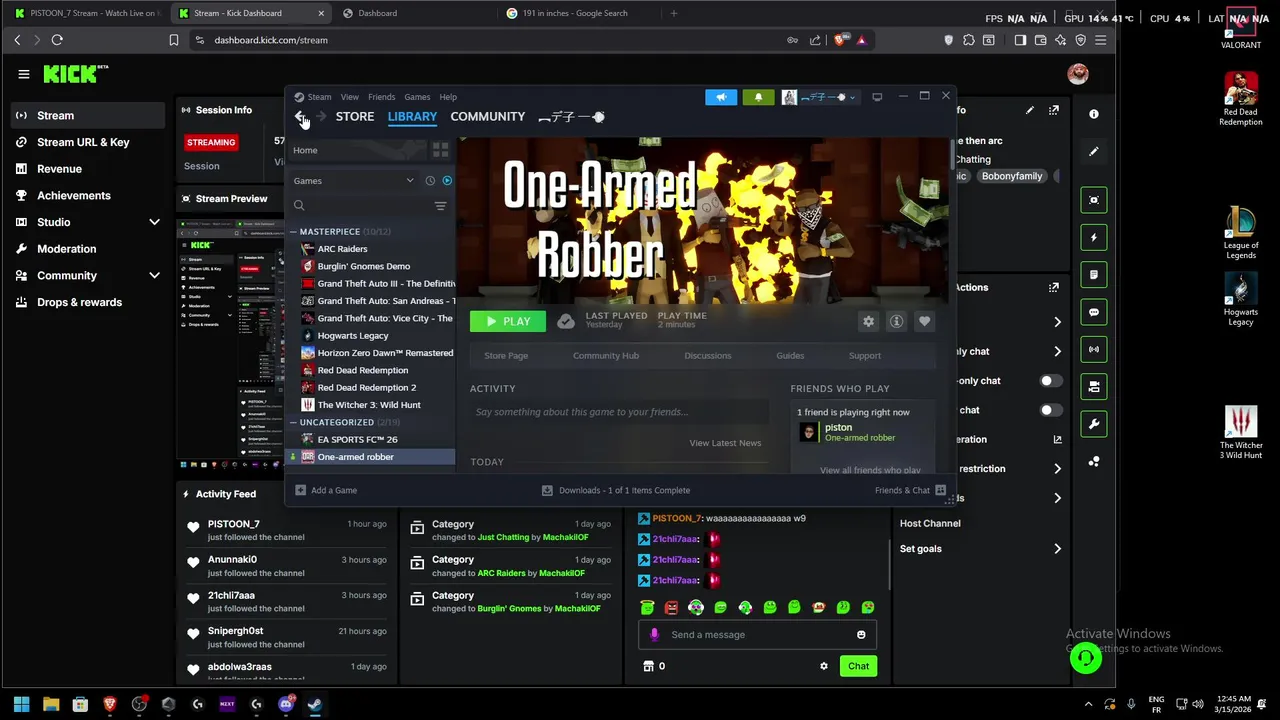Toggle the second-to-last chat mode switch
The height and width of the screenshot is (720, 1280).
click(x=1051, y=381)
